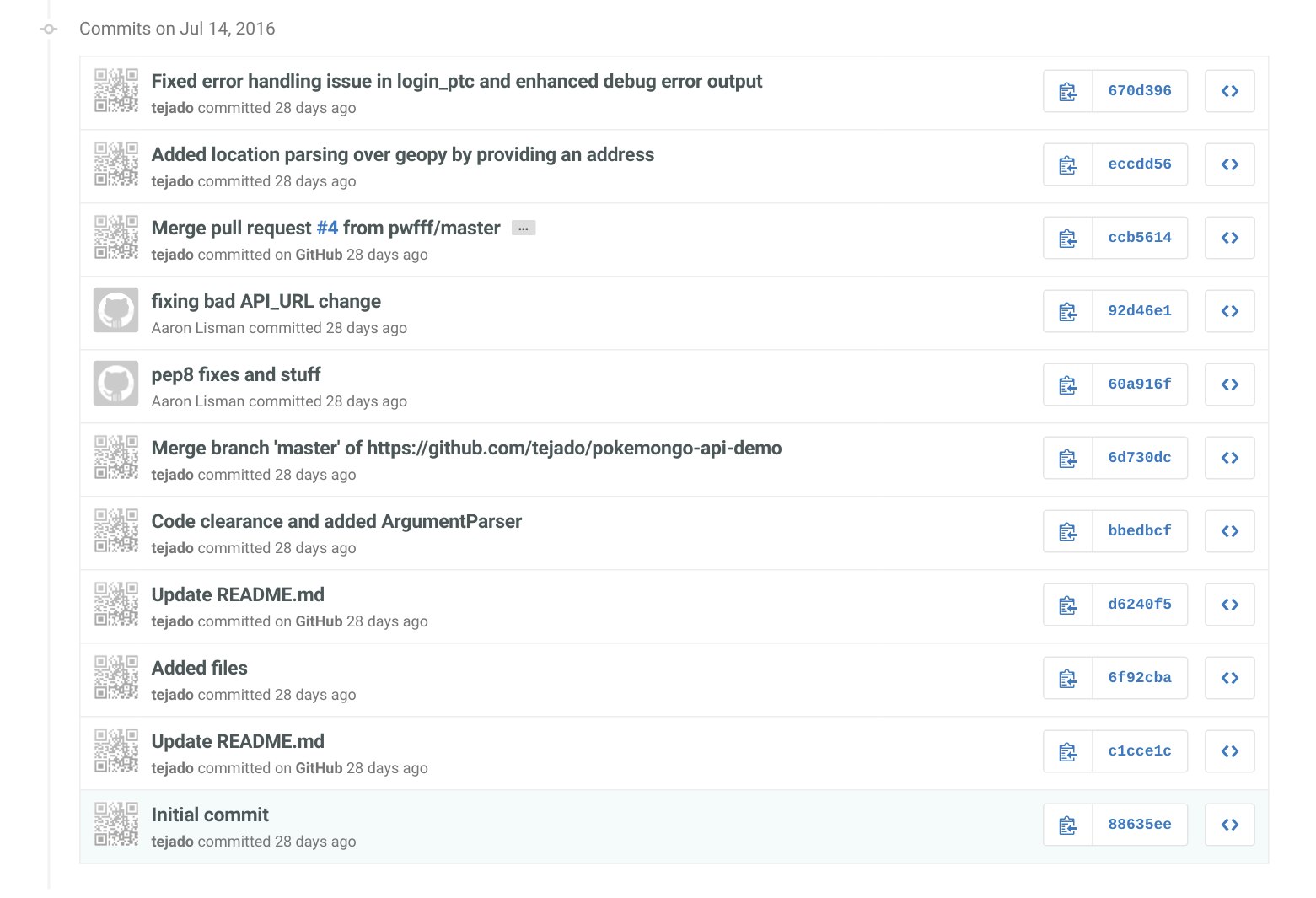Screen dimensions: 1316x898
Task: Copy SHA of the pep8 fixes commit
Action: 1067,384
